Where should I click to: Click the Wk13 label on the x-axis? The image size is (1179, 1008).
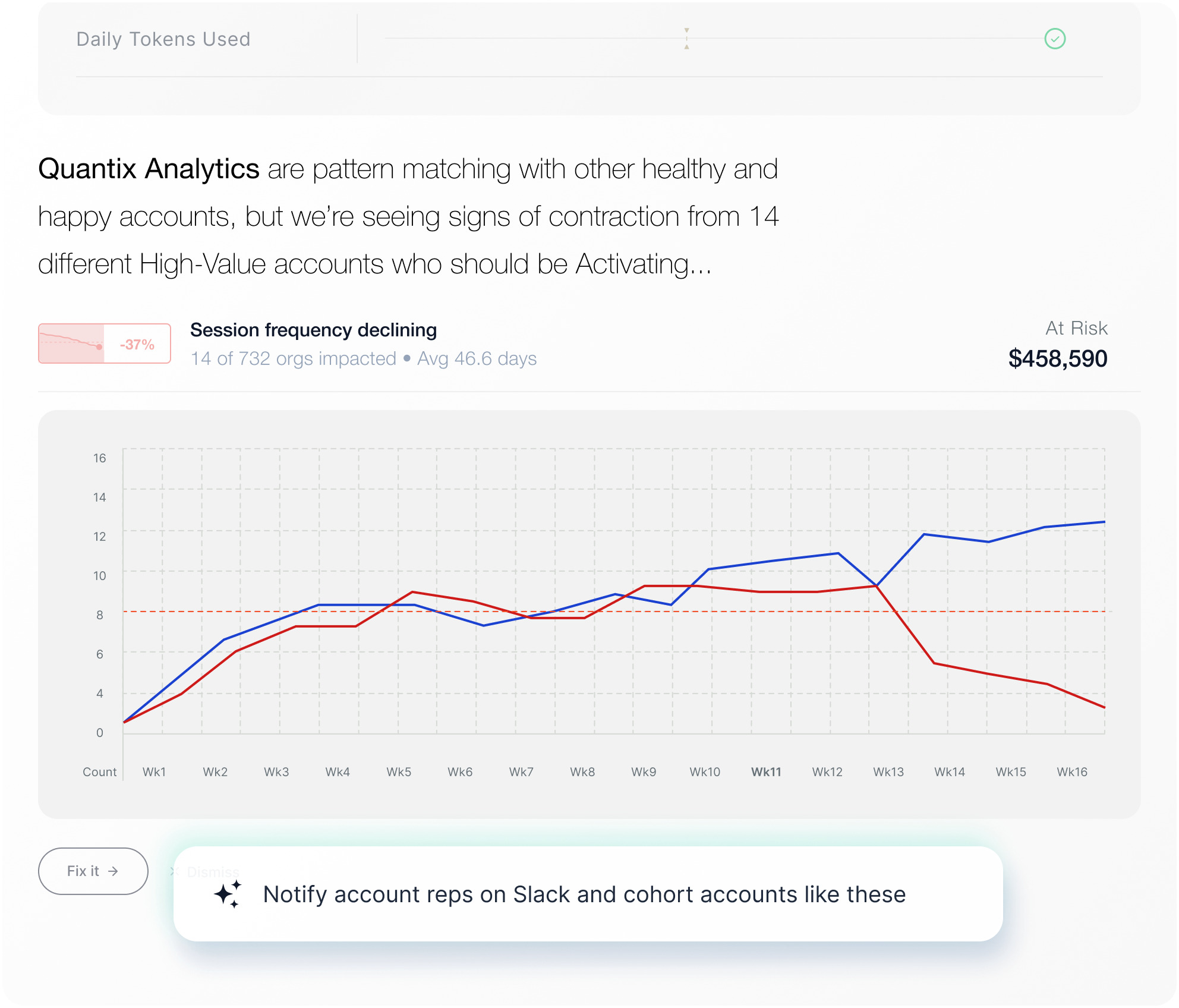click(x=888, y=772)
